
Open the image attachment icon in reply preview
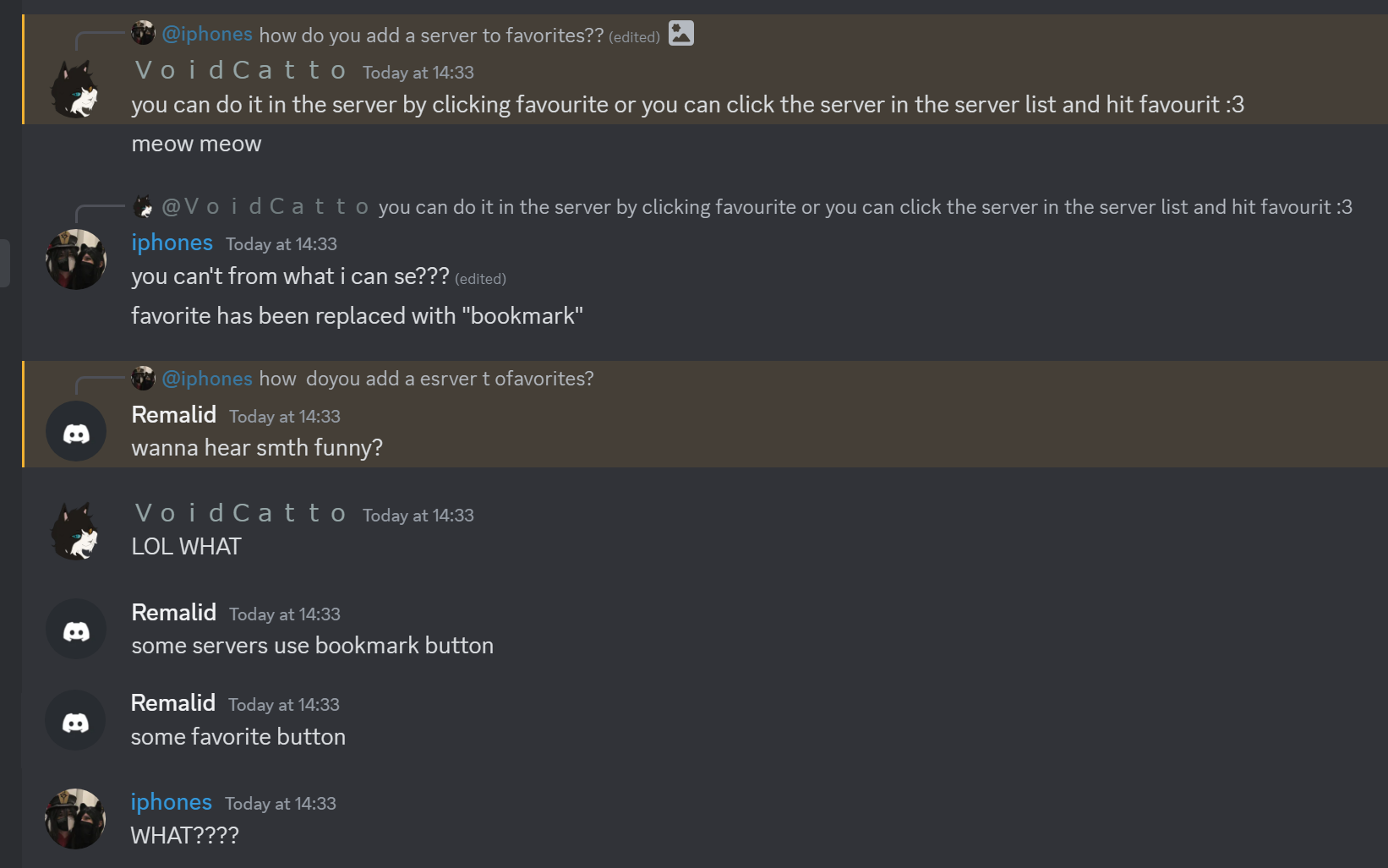point(681,33)
